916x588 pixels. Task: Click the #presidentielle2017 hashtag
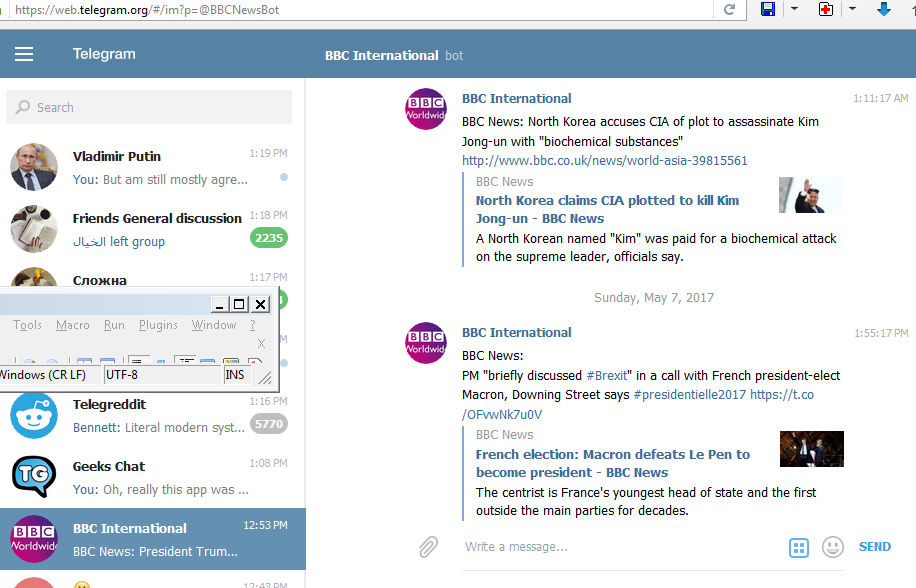coord(689,395)
